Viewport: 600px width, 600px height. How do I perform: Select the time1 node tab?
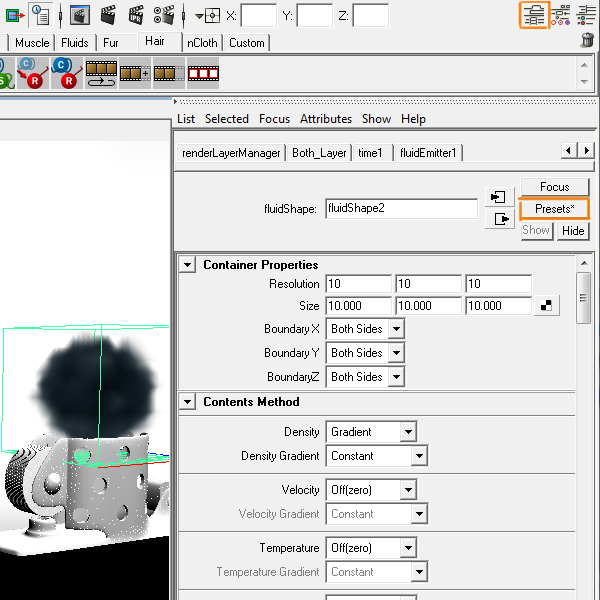370,153
